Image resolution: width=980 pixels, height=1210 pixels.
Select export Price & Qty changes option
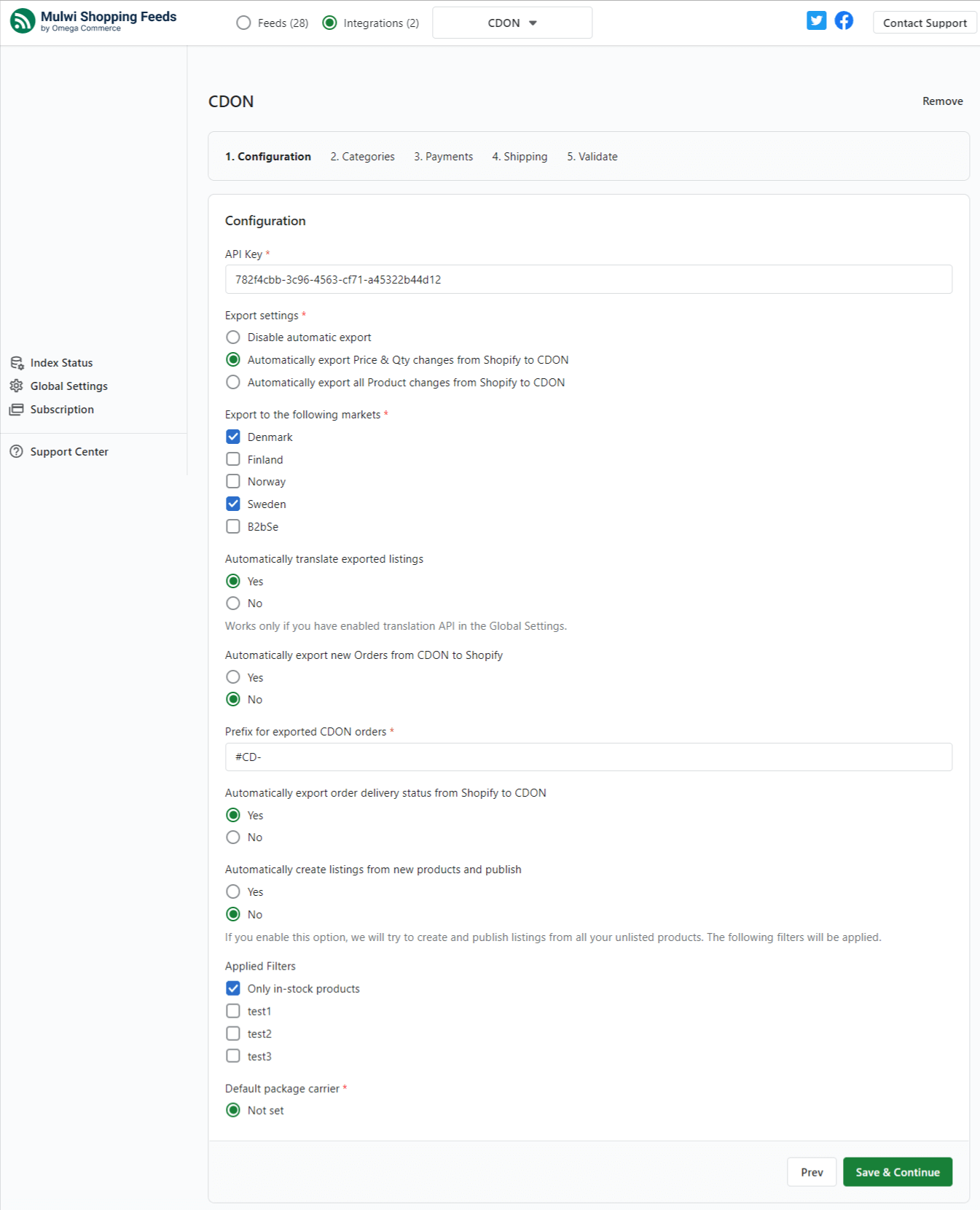[233, 360]
